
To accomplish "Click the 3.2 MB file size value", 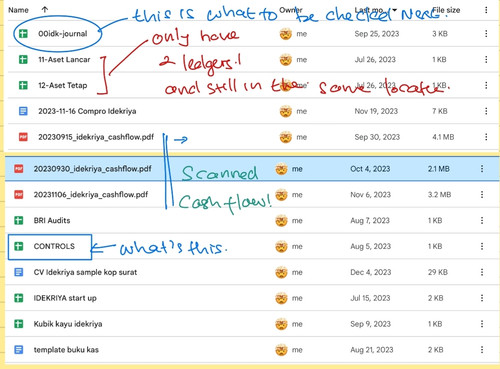I will pos(439,194).
